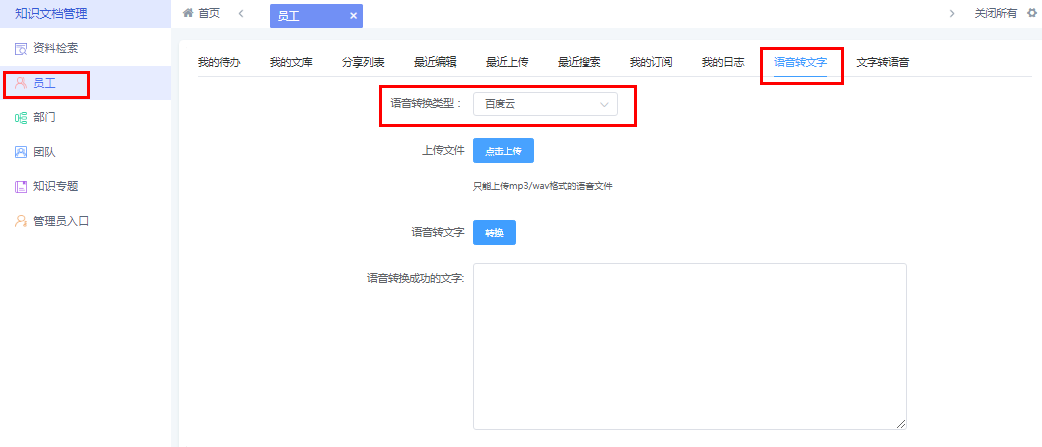Image resolution: width=1042 pixels, height=447 pixels.
Task: Open the 语音转换类型 dropdown showing 百度云
Action: (545, 104)
